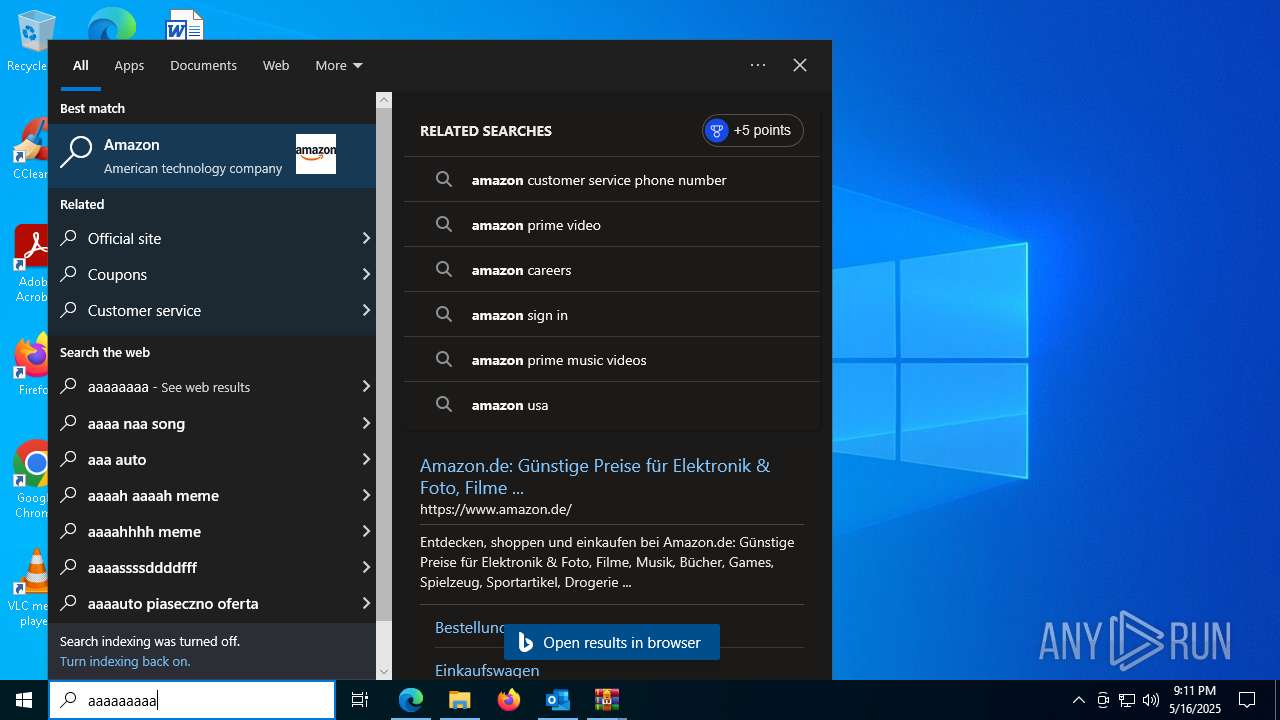The width and height of the screenshot is (1280, 720).
Task: Switch to the Apps tab
Action: coord(129,65)
